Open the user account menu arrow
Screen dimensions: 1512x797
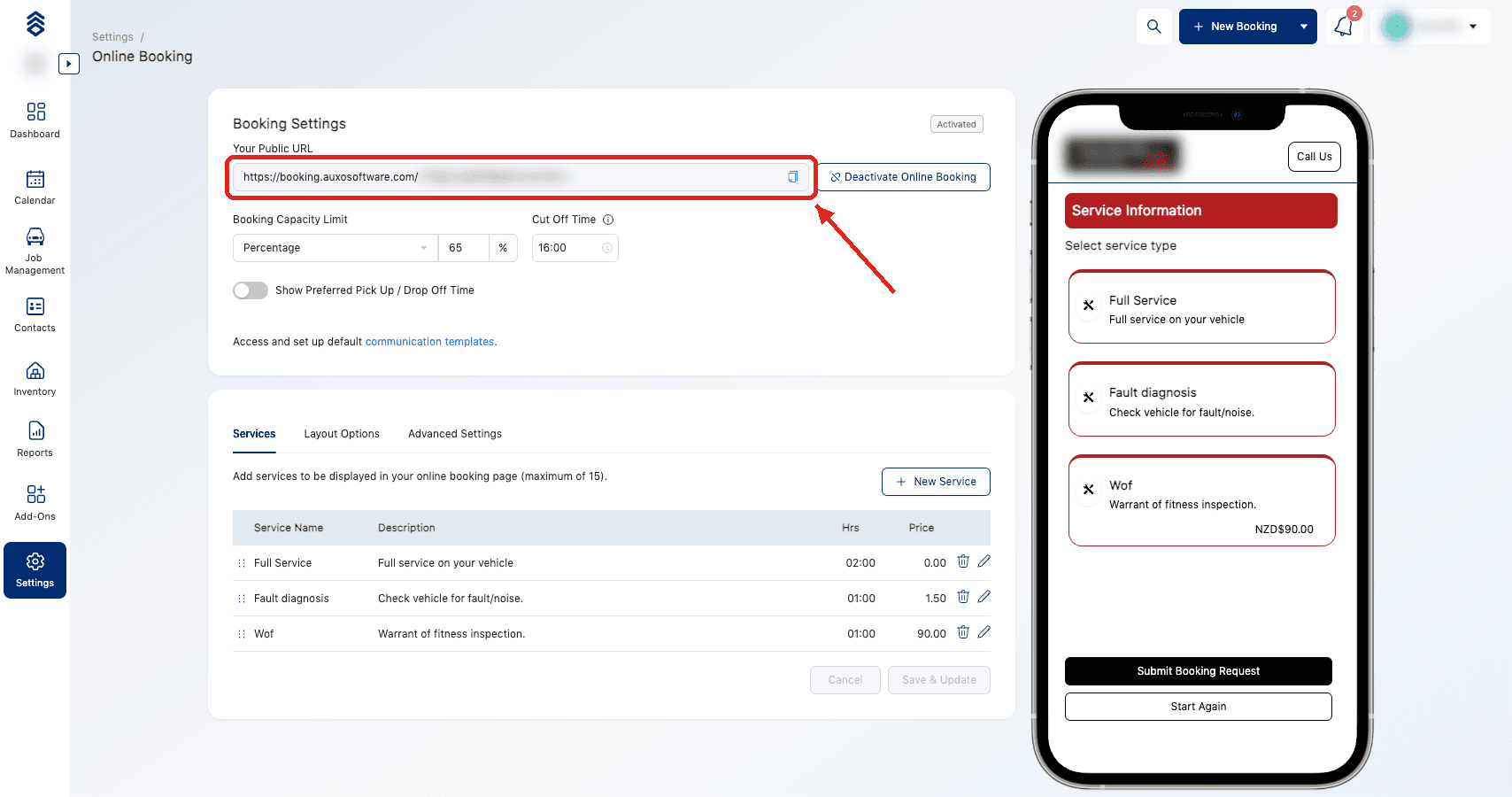(1473, 27)
